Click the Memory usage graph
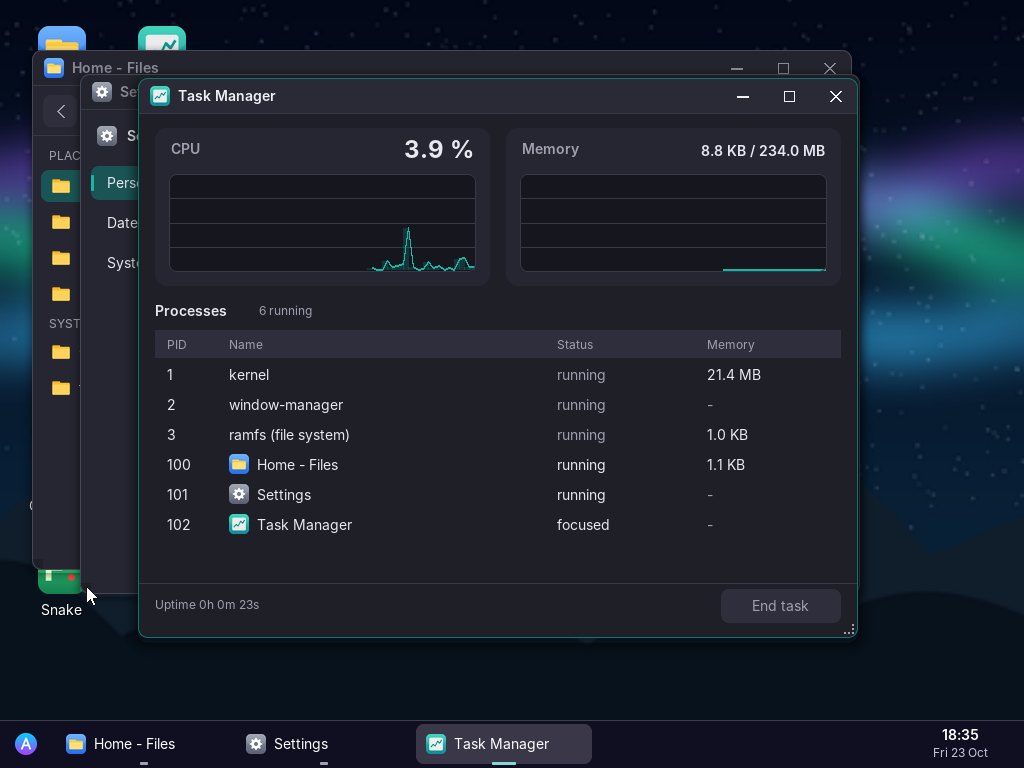1024x768 pixels. point(673,223)
